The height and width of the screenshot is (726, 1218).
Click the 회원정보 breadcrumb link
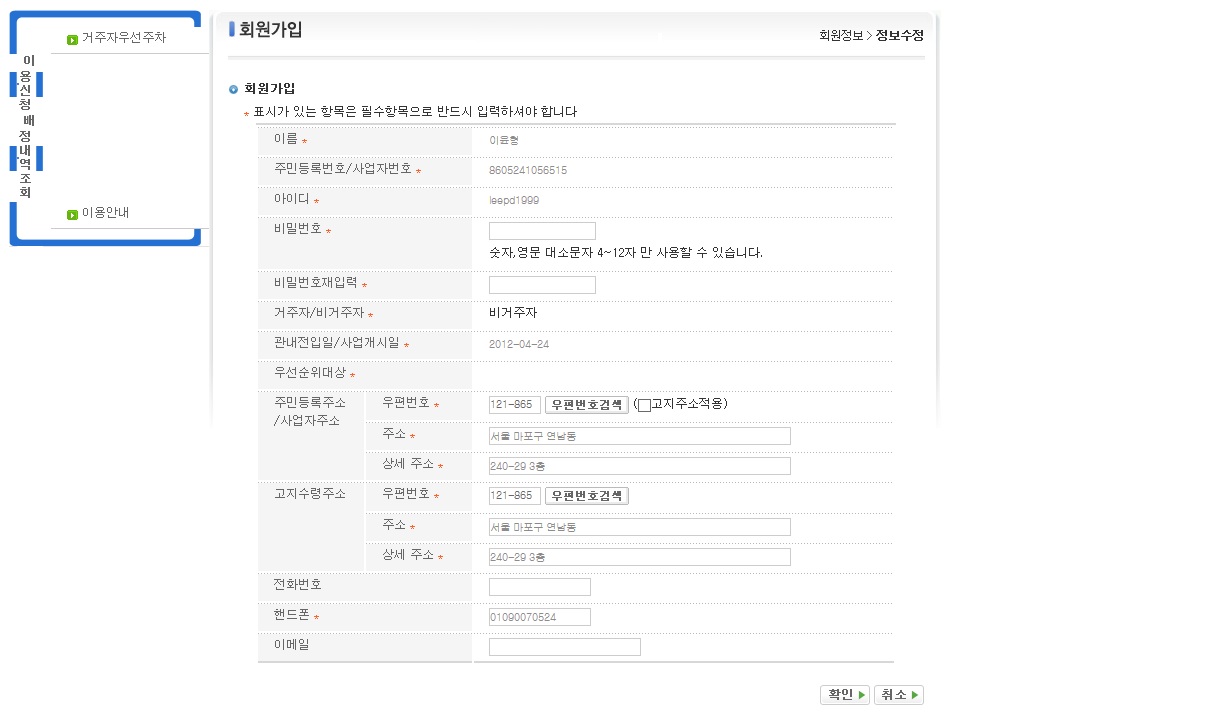tap(840, 36)
